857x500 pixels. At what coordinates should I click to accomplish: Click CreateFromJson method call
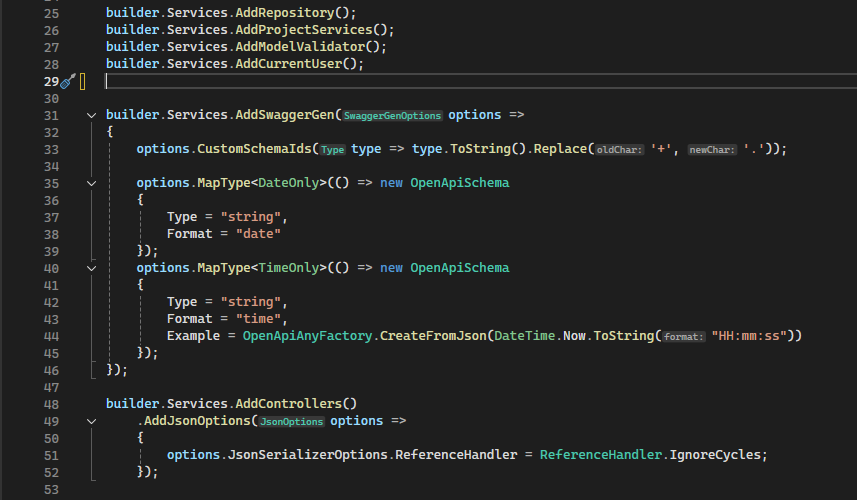[x=433, y=336]
